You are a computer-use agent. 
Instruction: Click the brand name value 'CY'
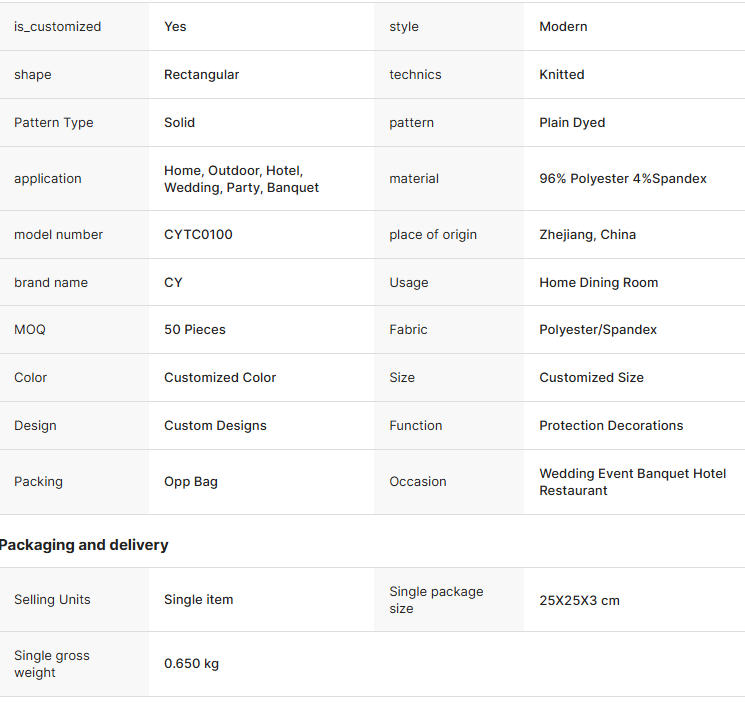173,283
